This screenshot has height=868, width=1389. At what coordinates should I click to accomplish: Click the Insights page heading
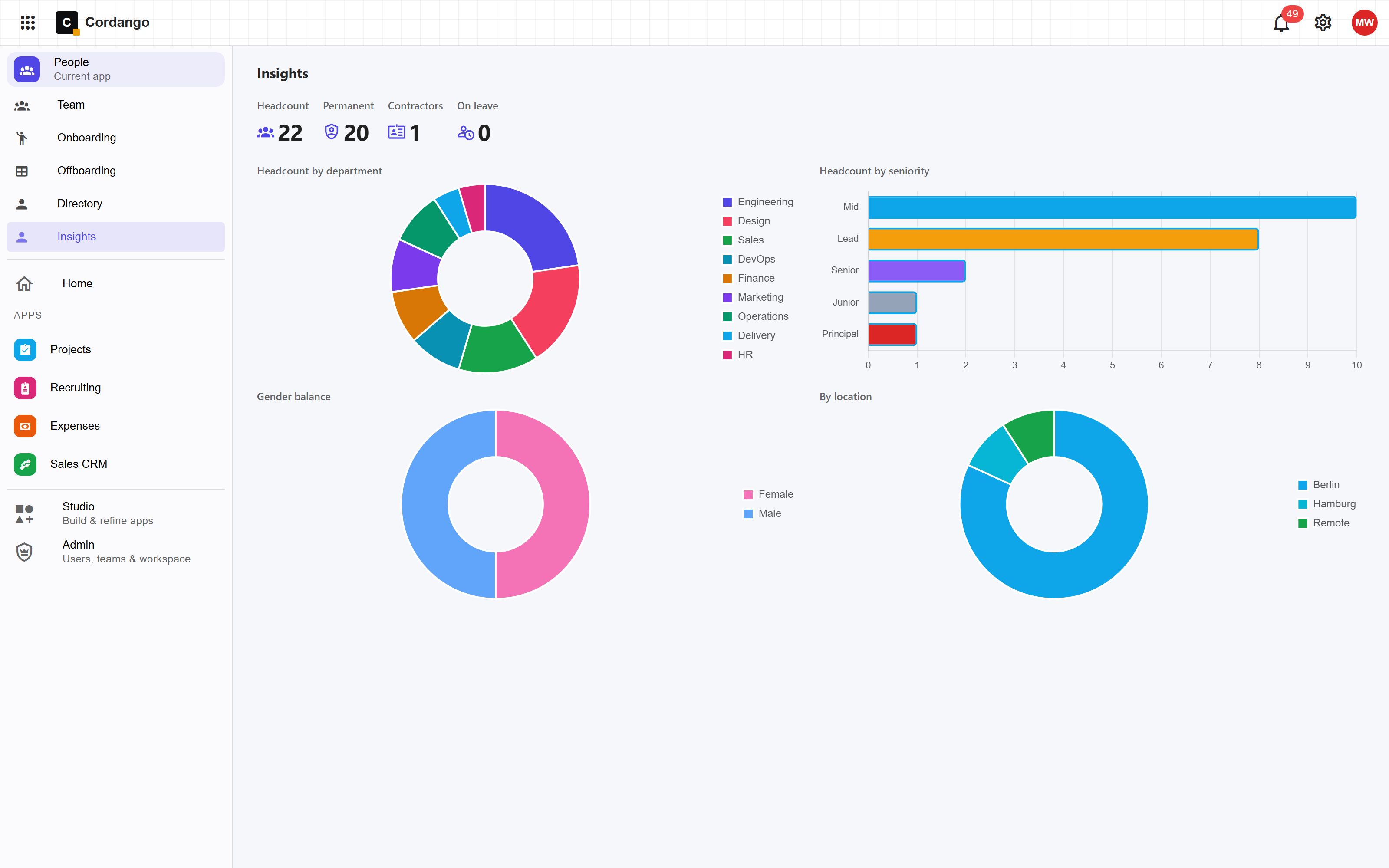coord(283,73)
